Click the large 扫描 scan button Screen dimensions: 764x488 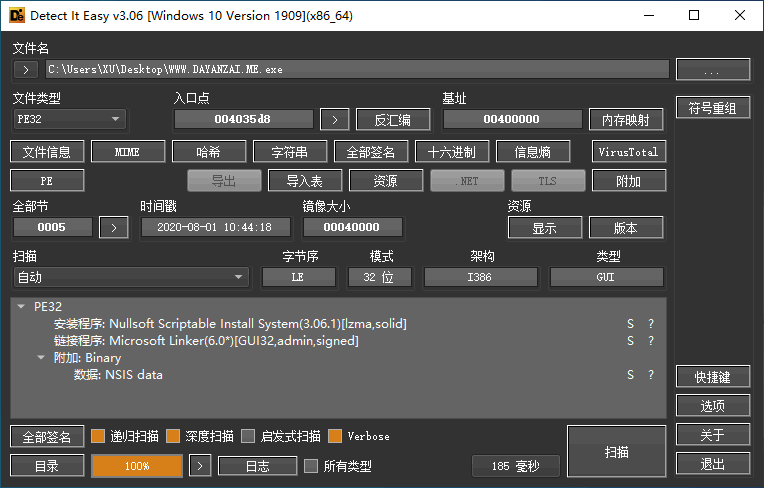click(x=616, y=451)
